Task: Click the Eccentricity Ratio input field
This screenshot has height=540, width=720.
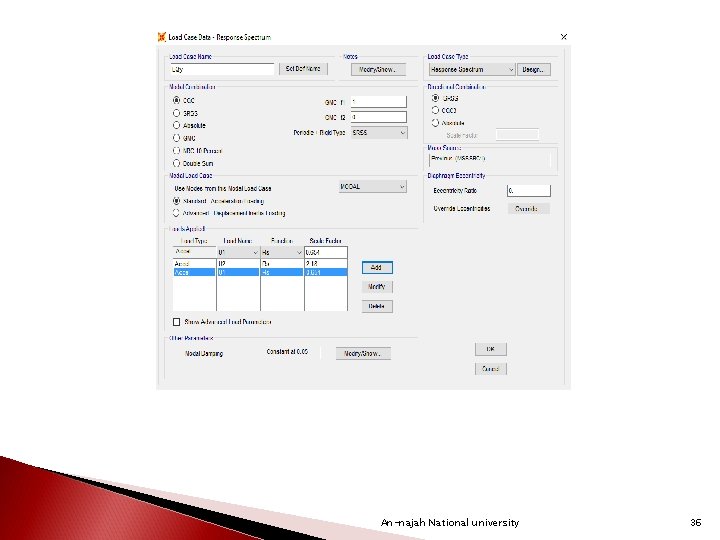Action: pos(529,191)
